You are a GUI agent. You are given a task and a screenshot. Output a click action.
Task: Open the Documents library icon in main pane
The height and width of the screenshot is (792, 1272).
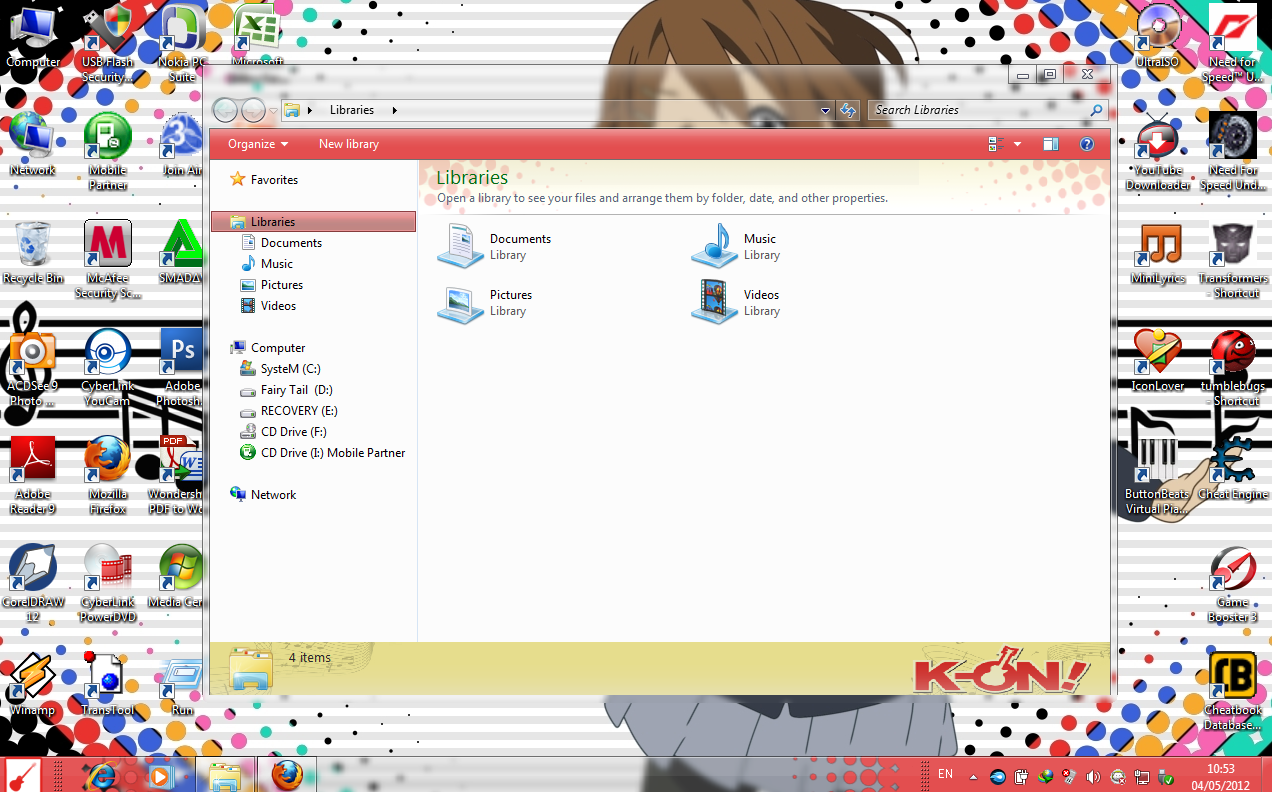(x=461, y=245)
